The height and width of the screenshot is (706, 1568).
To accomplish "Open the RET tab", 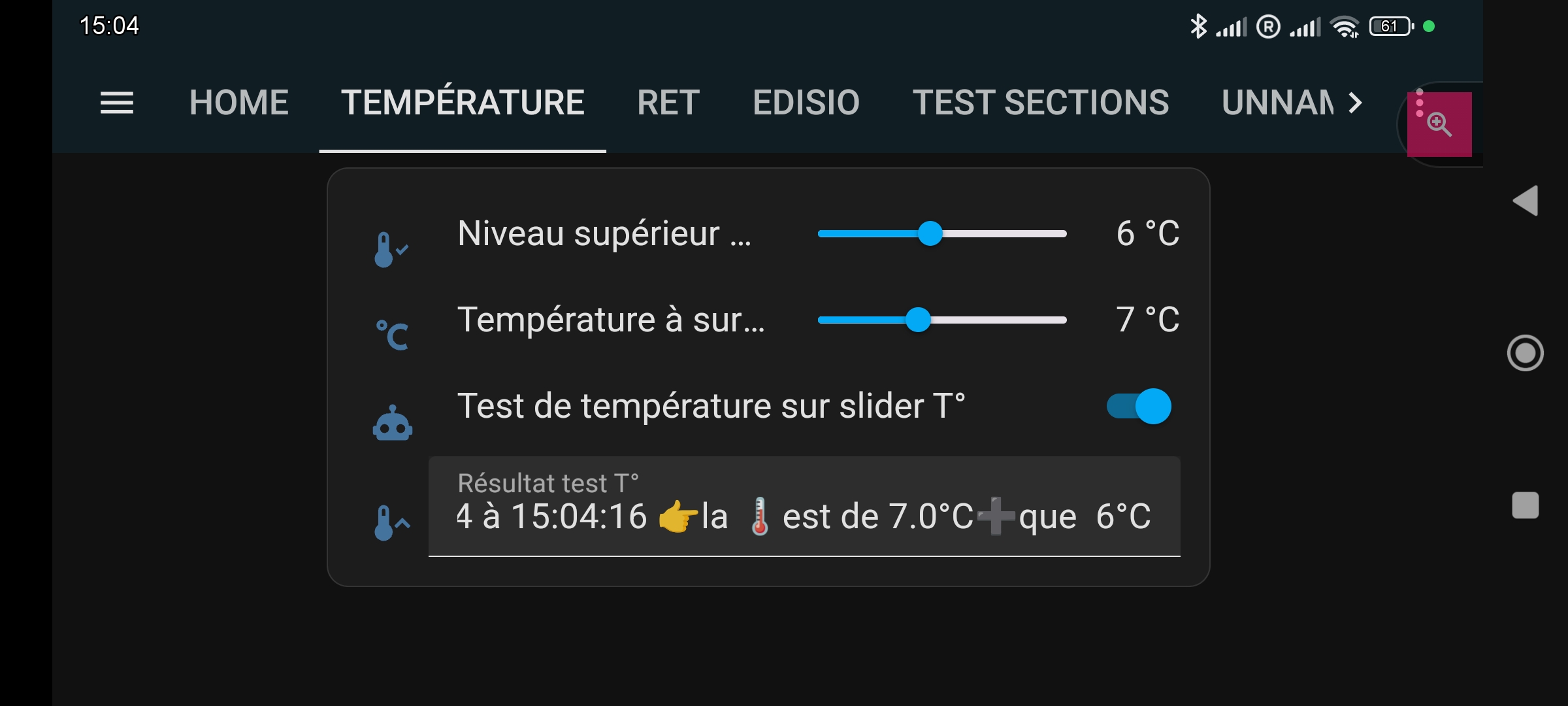I will click(668, 103).
